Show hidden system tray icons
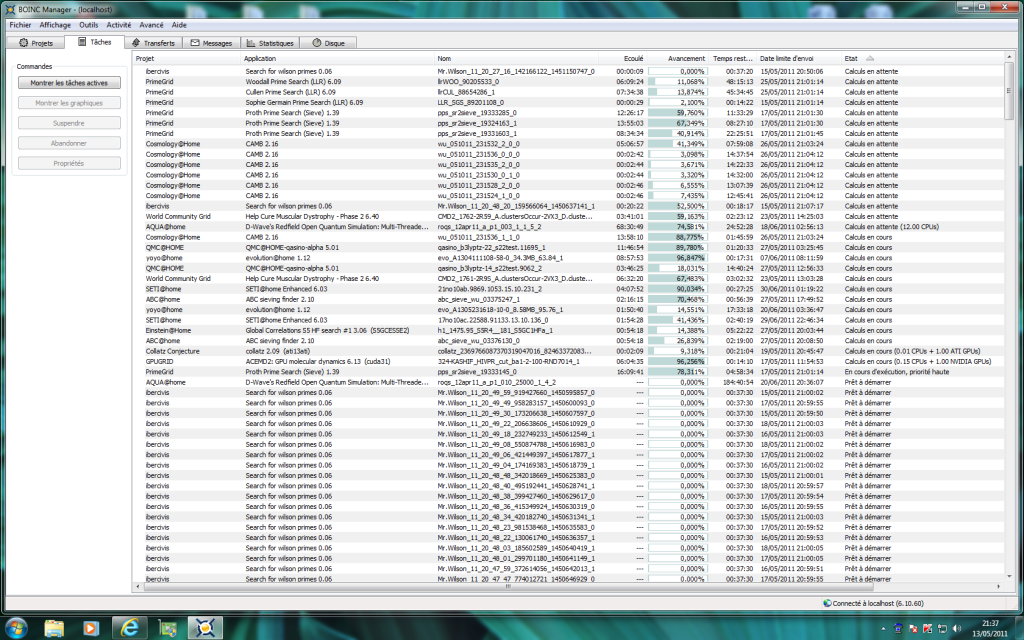This screenshot has width=1024, height=640. pyautogui.click(x=884, y=629)
